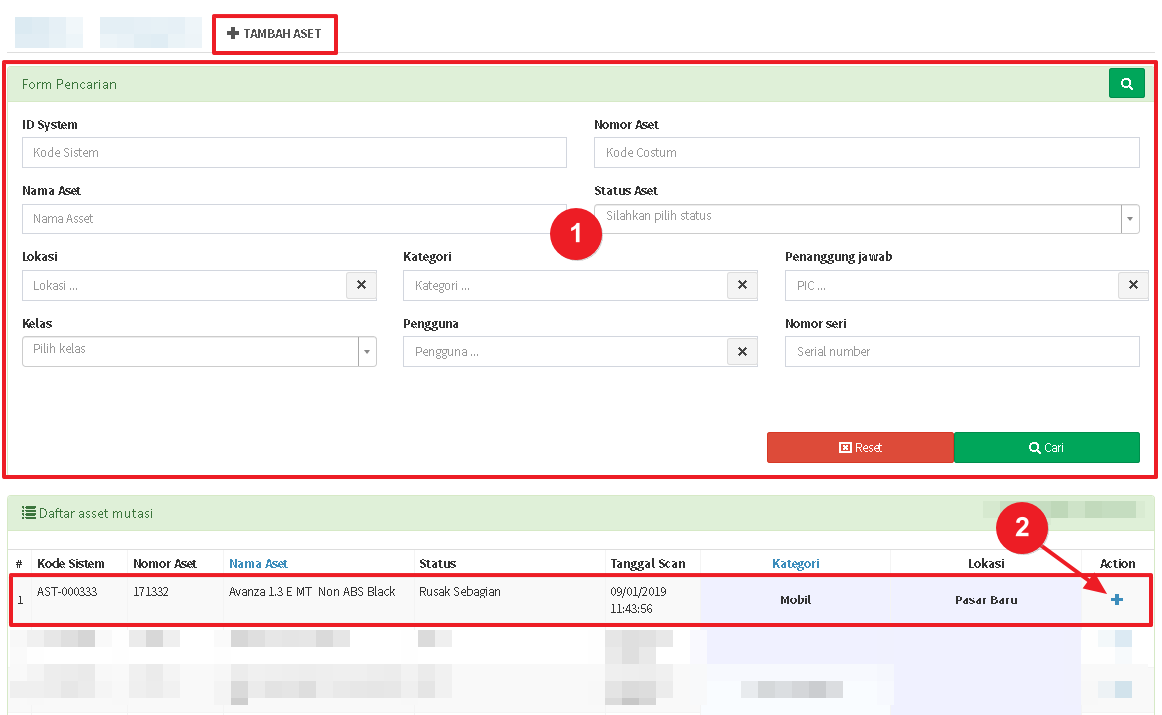Focus the ID System input field
Screen dimensions: 1162x715
click(294, 153)
